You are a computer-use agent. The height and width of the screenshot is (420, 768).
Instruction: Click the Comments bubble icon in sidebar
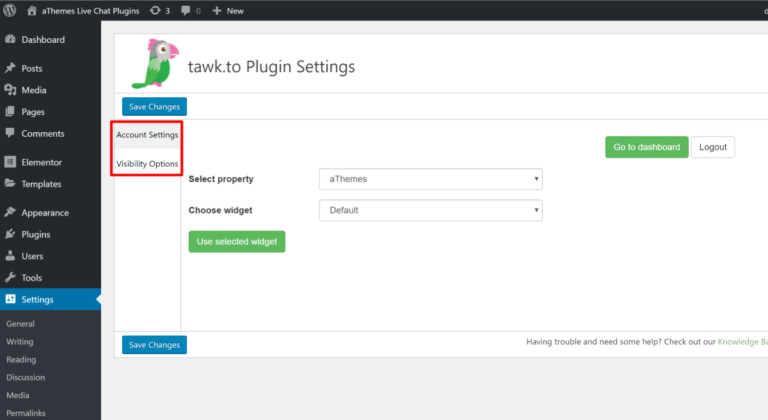point(10,133)
